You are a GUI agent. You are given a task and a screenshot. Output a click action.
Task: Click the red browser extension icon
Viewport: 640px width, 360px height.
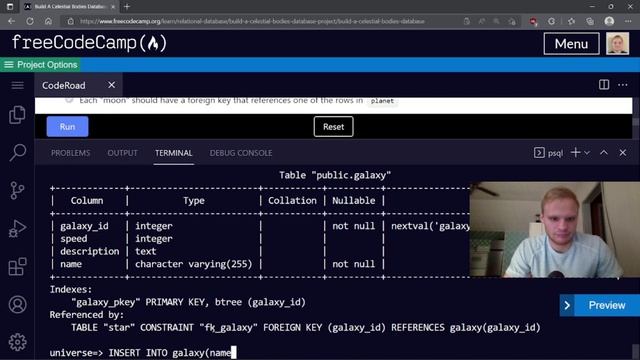[x=533, y=21]
